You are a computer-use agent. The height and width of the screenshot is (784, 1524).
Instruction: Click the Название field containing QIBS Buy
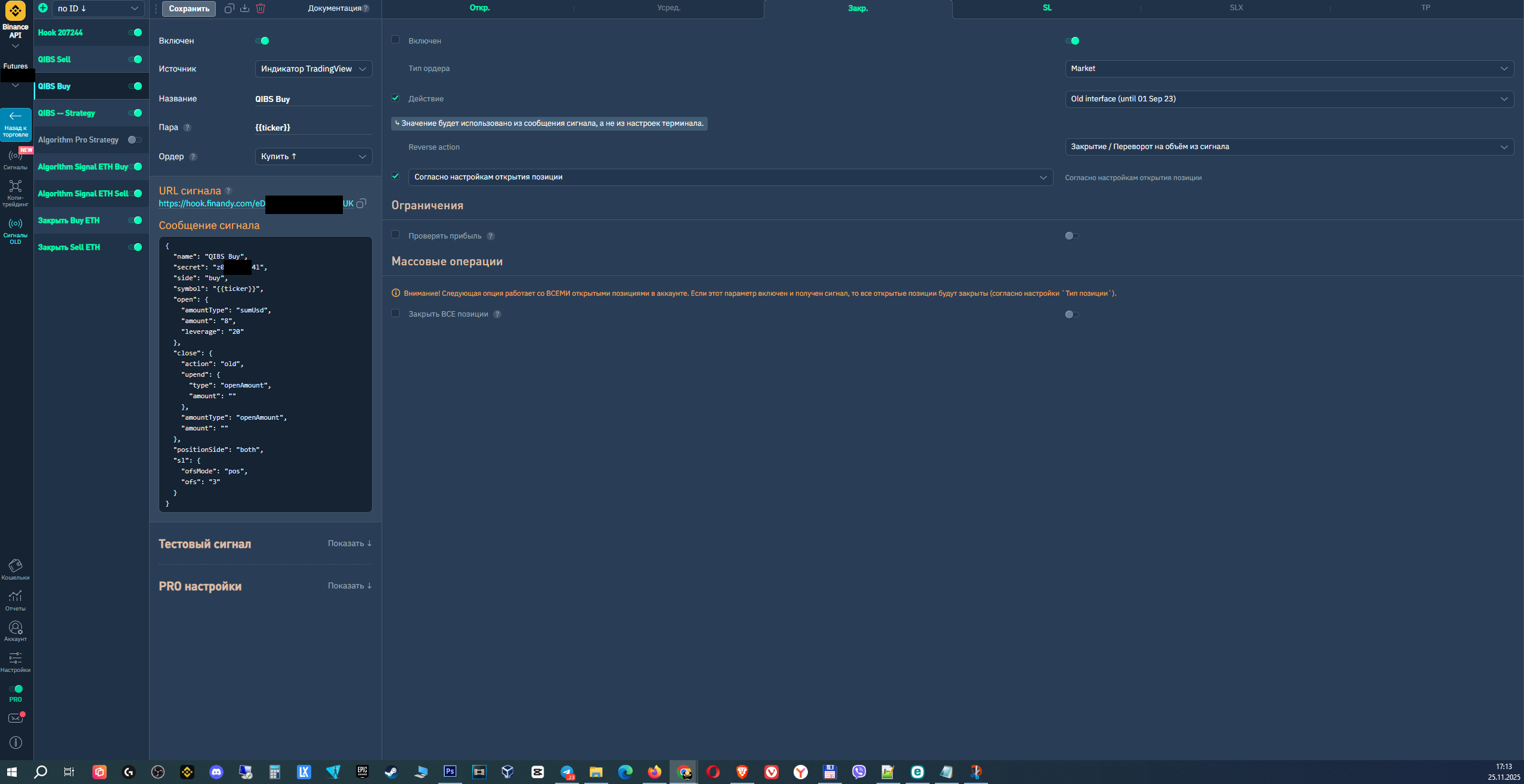[x=314, y=99]
